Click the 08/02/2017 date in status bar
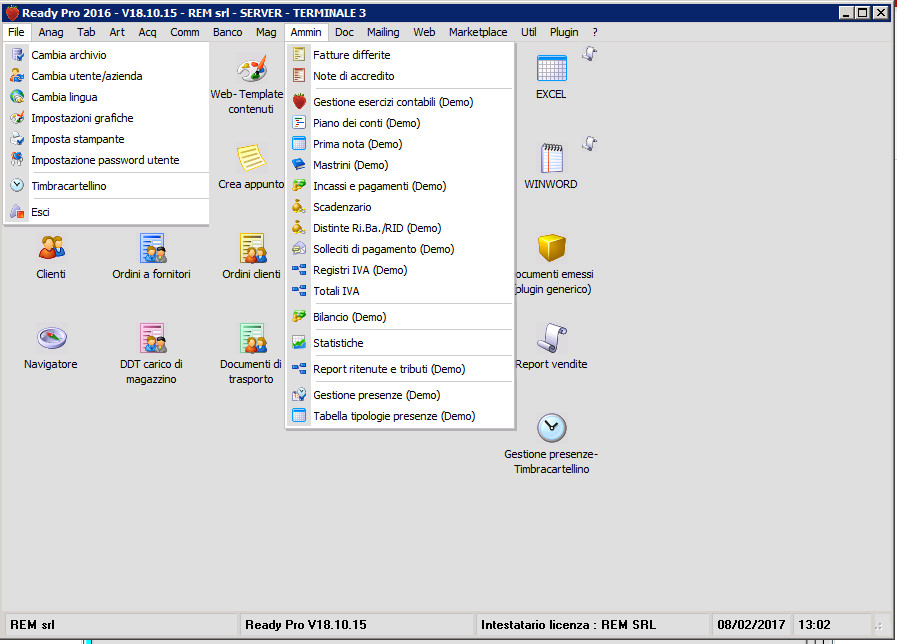This screenshot has width=897, height=644. point(751,625)
